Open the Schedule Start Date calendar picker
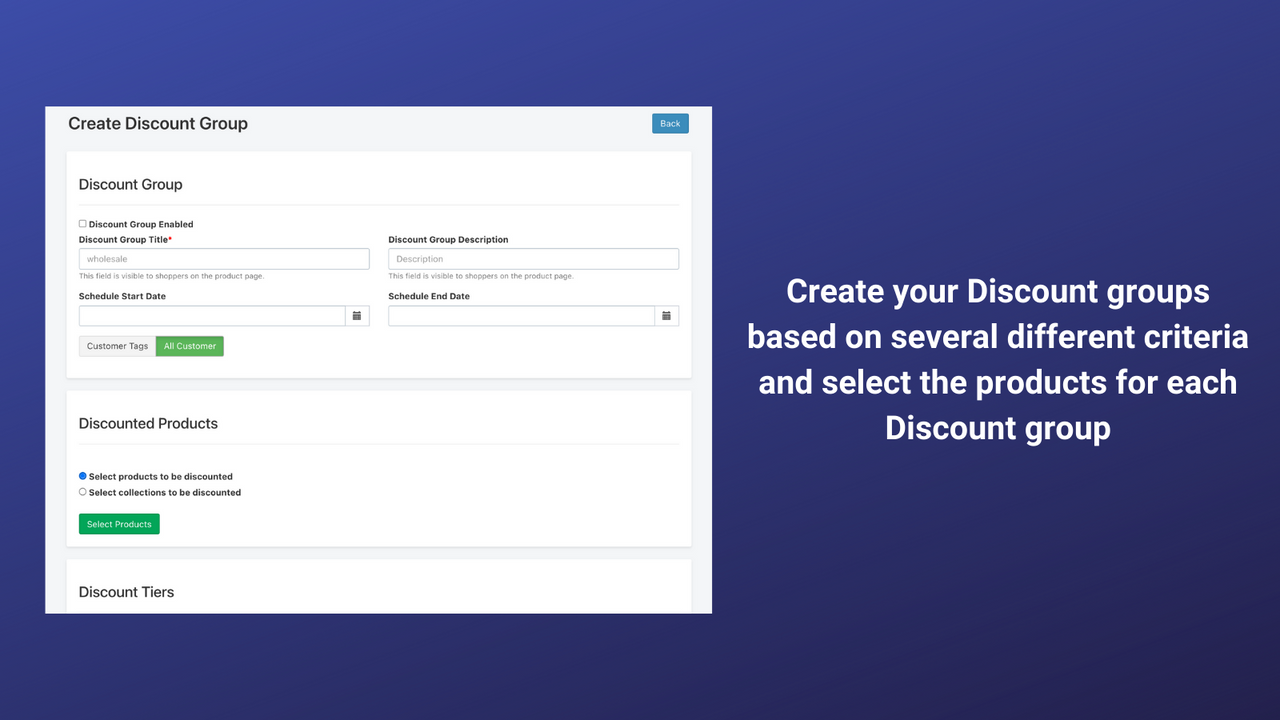The width and height of the screenshot is (1280, 720). click(357, 315)
